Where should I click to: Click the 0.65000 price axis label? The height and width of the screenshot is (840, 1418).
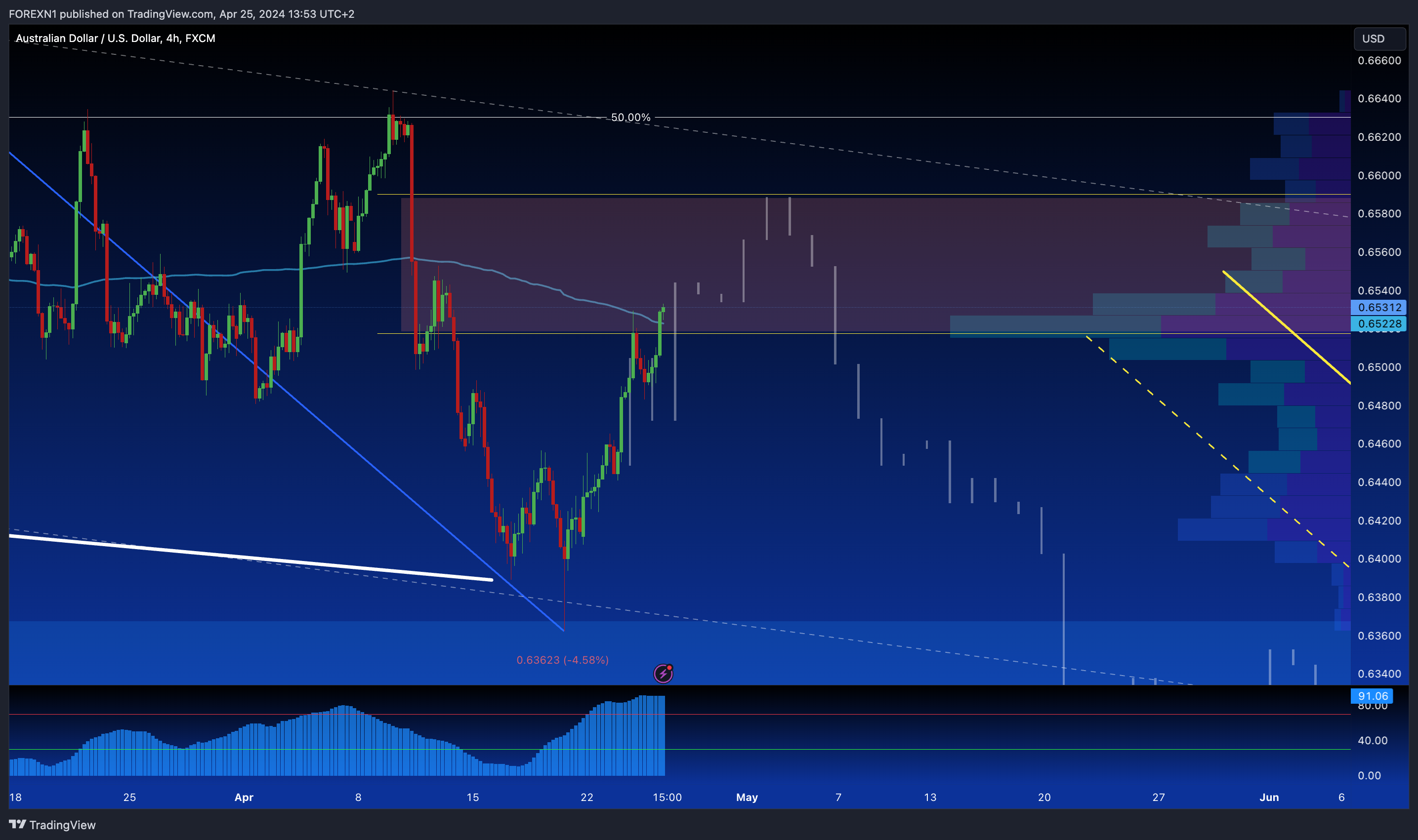click(1379, 367)
